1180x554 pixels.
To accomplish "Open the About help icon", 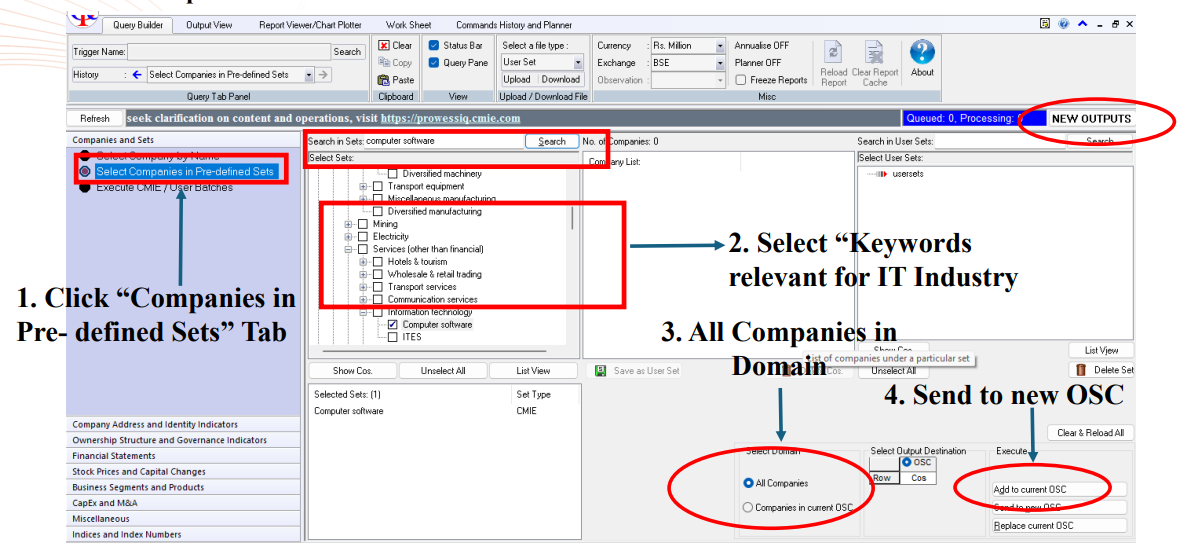I will (922, 52).
